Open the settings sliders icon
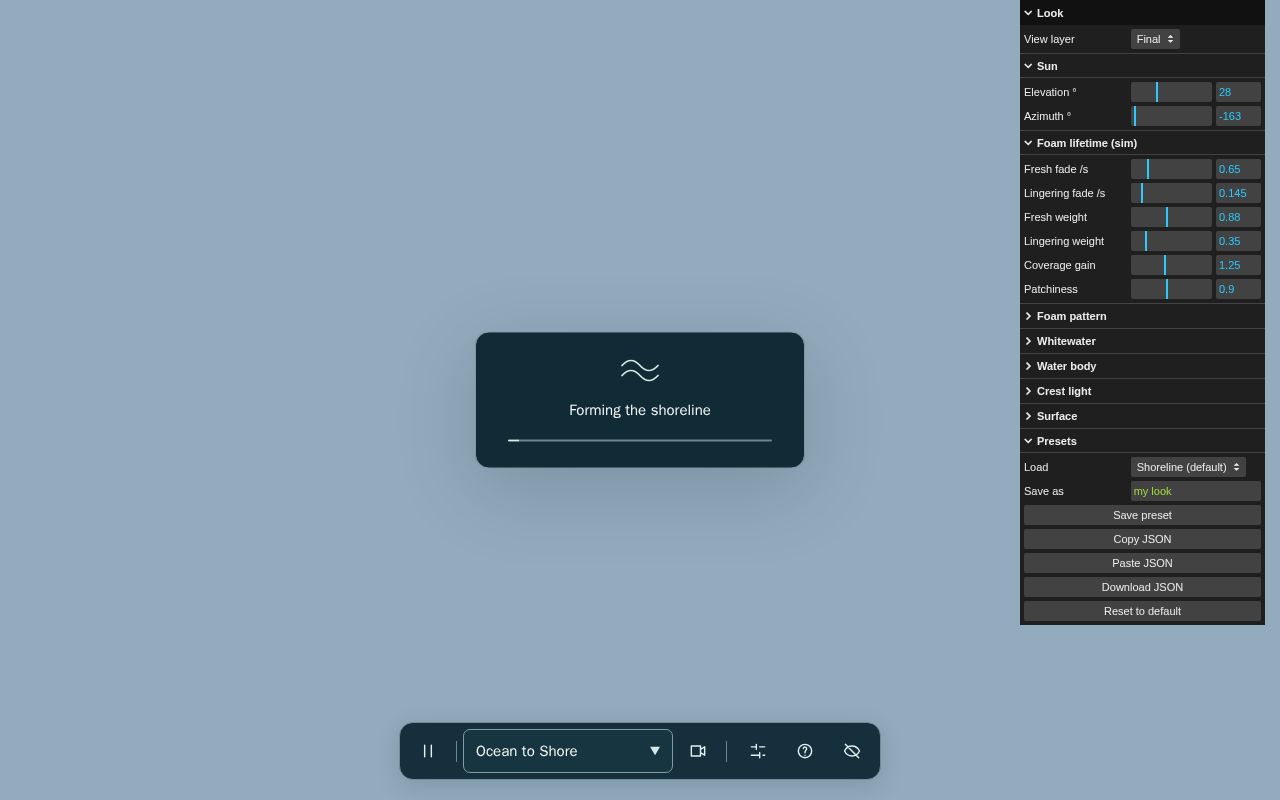Viewport: 1280px width, 800px height. (x=758, y=751)
